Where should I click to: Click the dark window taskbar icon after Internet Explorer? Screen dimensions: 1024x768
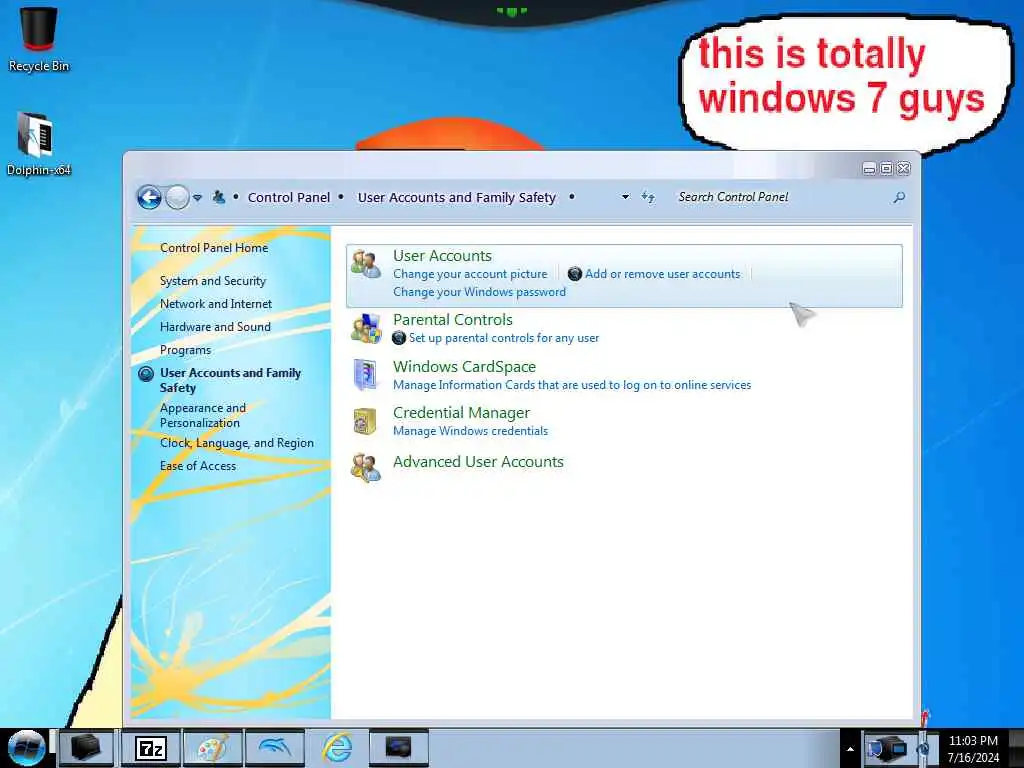pyautogui.click(x=398, y=748)
